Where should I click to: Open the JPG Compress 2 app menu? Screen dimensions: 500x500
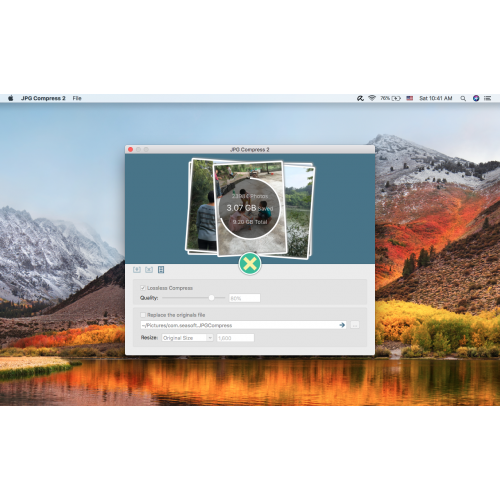tap(43, 98)
